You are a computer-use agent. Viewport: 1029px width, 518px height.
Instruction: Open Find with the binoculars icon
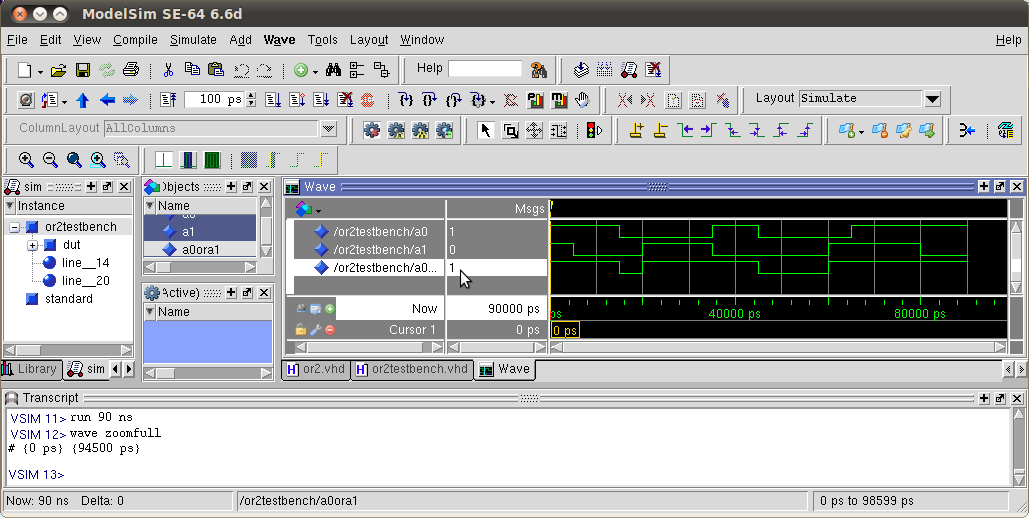(333, 70)
